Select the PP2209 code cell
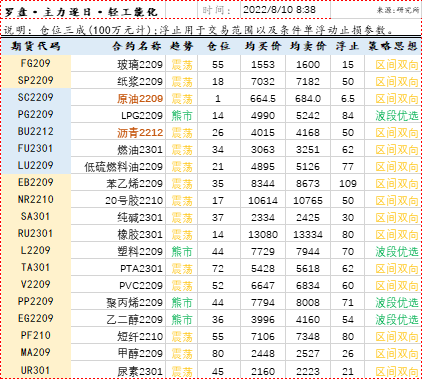 click(36, 301)
